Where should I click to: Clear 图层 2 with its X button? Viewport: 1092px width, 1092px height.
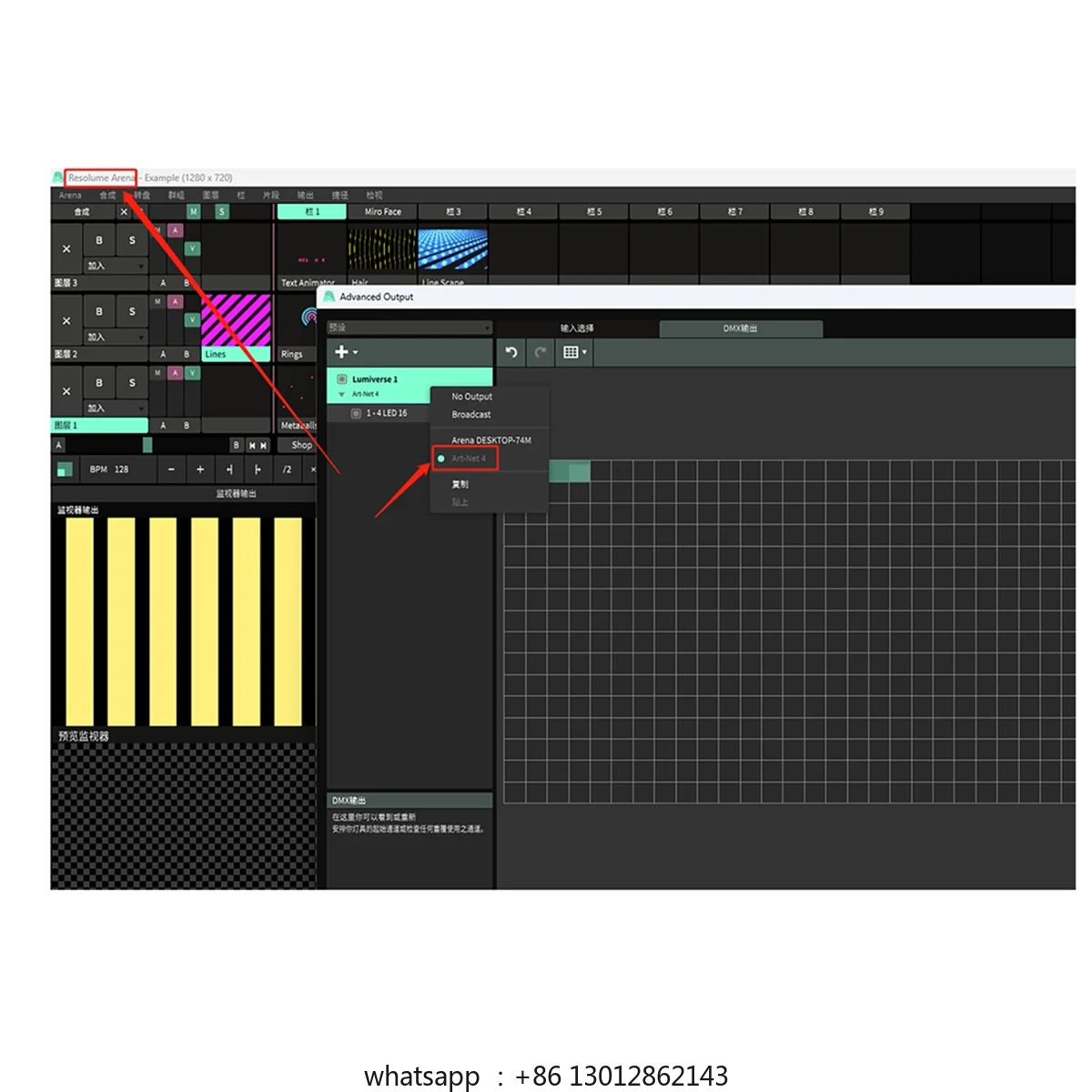click(x=66, y=320)
